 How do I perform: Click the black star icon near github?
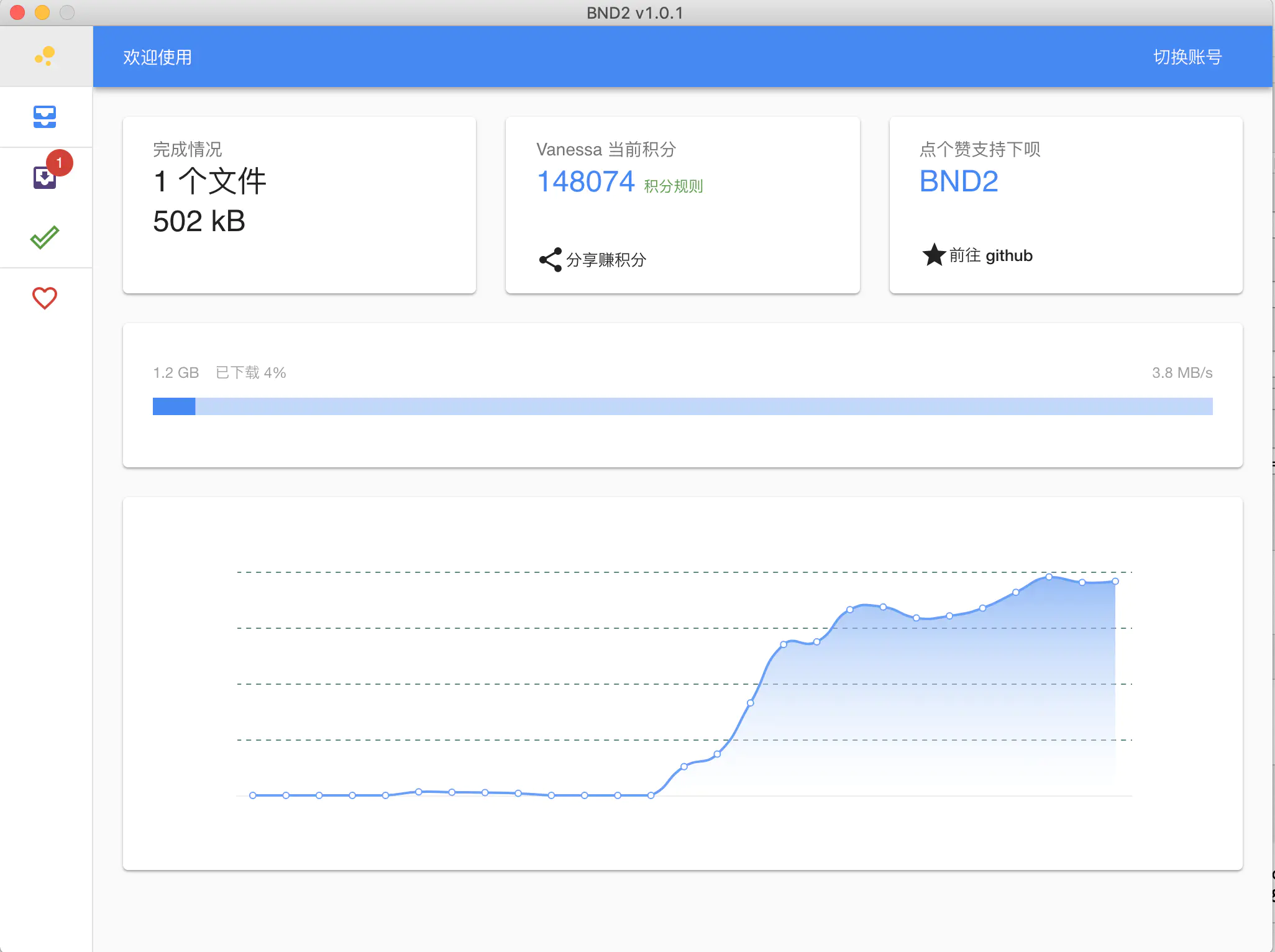pyautogui.click(x=933, y=255)
